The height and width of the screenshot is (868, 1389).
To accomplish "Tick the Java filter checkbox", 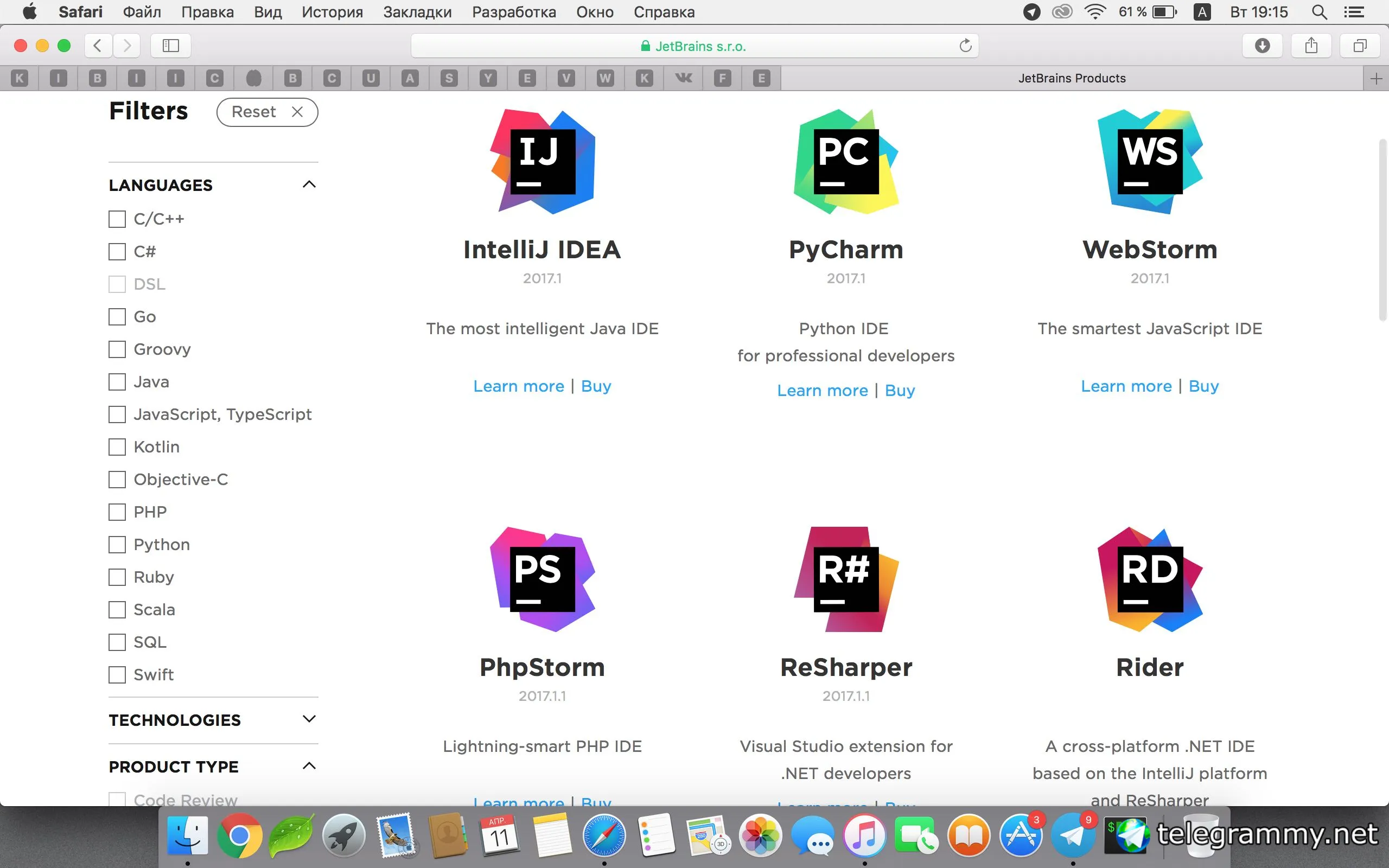I will pos(117,382).
